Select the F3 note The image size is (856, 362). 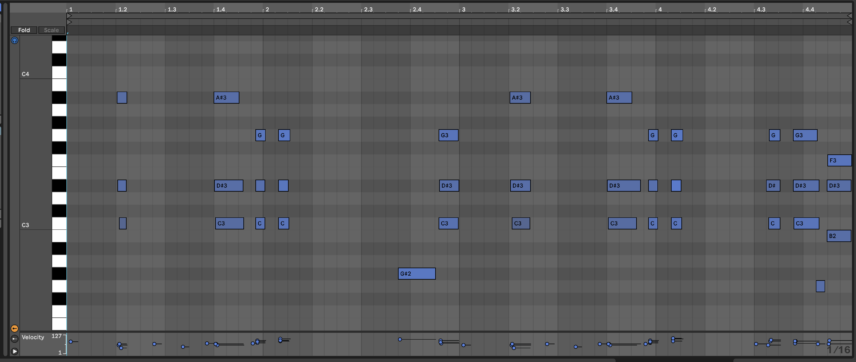point(839,161)
